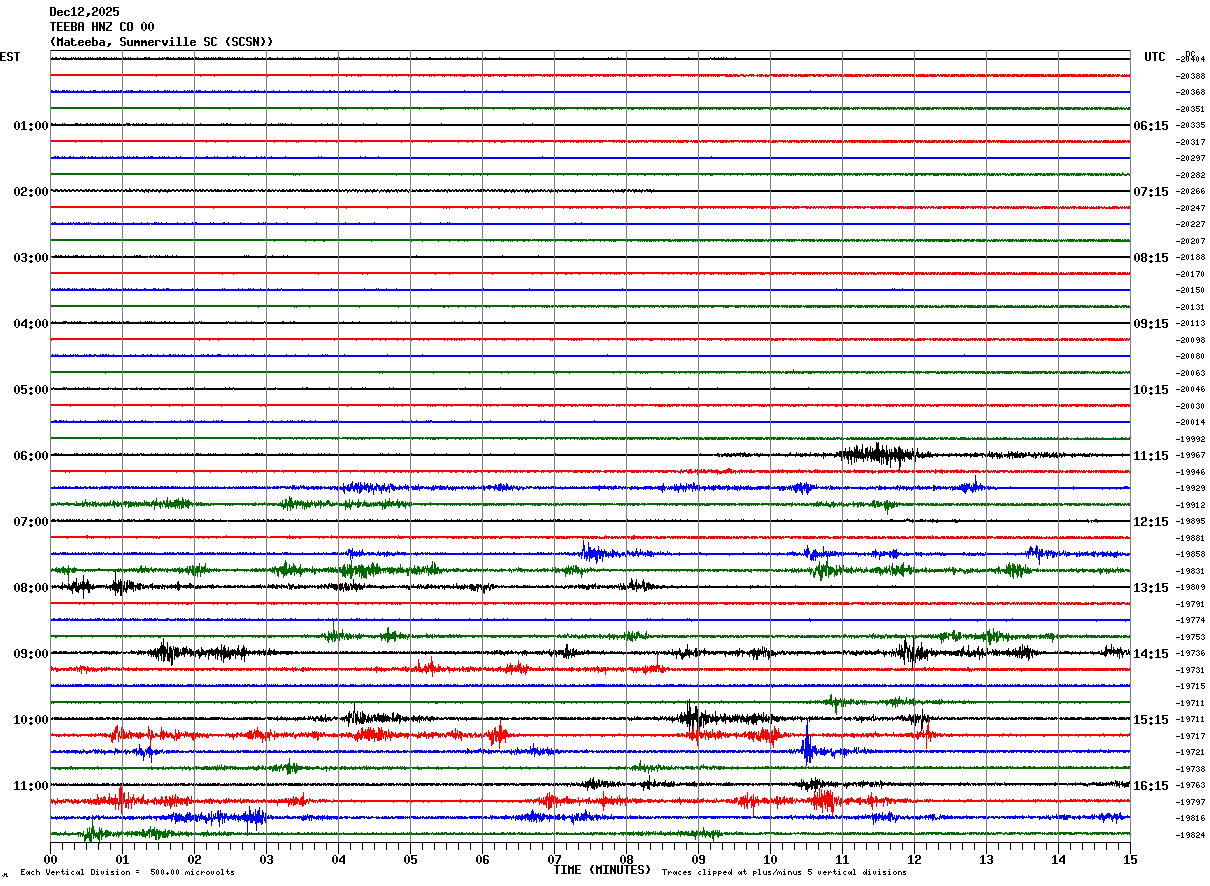Click the TIME (MINUTES) axis label
Screen dimensions: 1210x886
point(602,870)
